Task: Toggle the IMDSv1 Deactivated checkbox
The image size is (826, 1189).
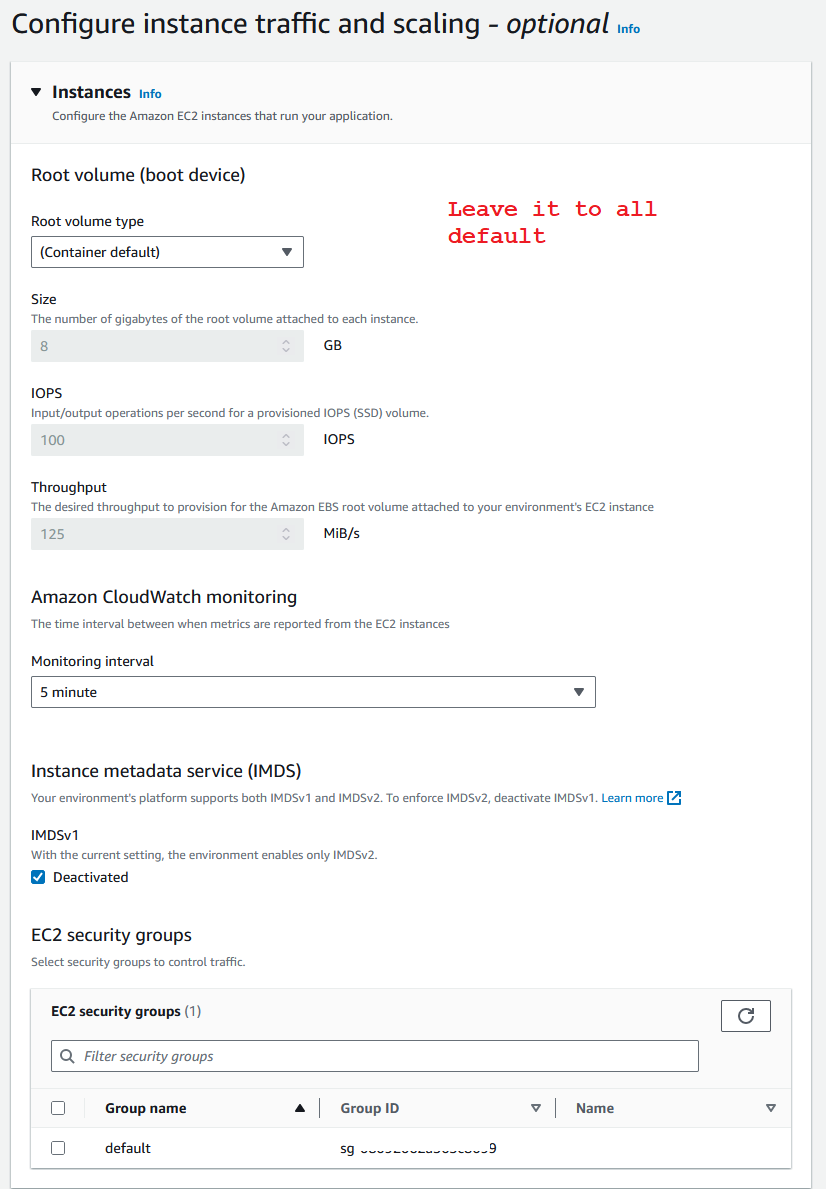Action: (x=38, y=877)
